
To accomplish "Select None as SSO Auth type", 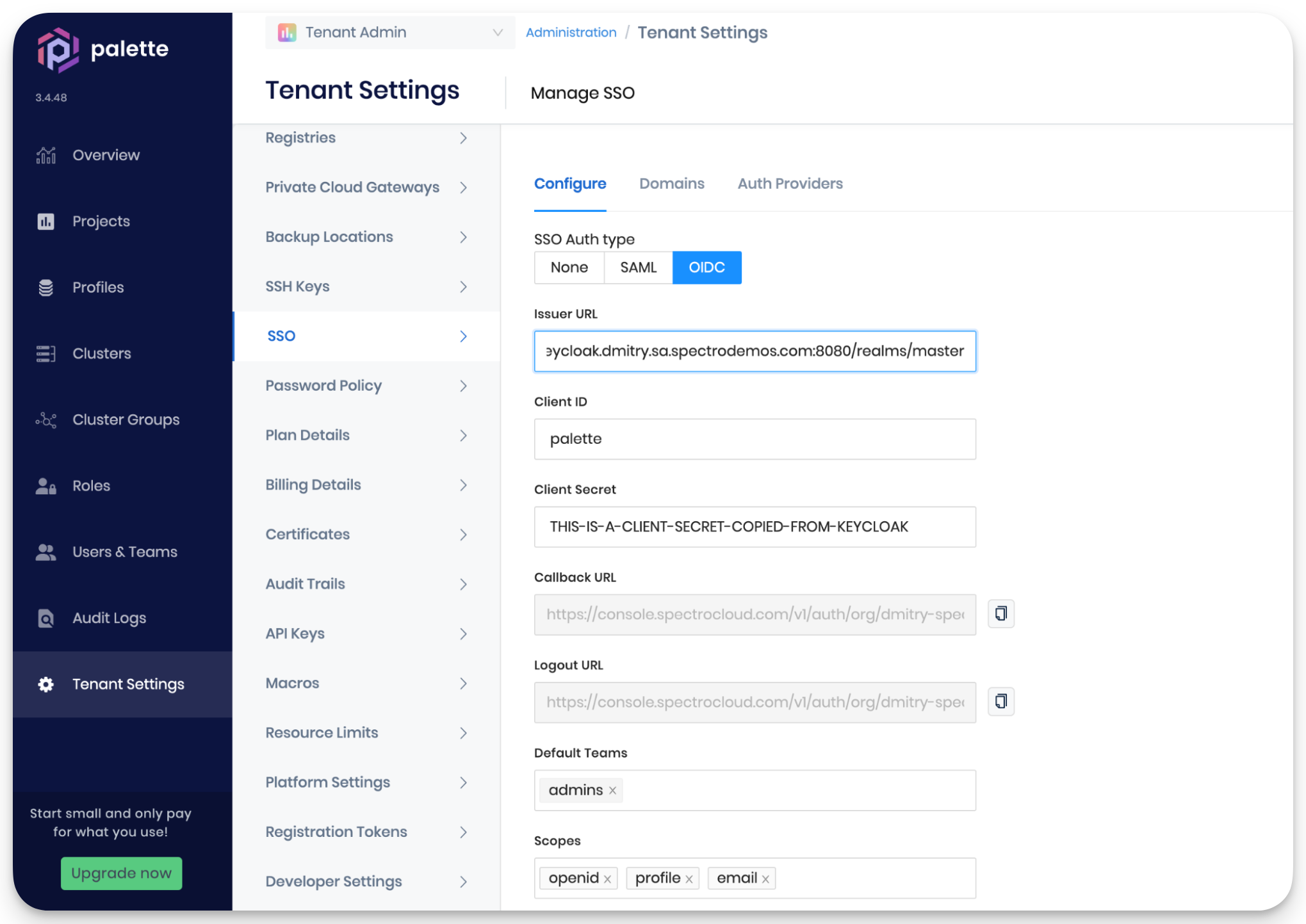I will pos(569,268).
